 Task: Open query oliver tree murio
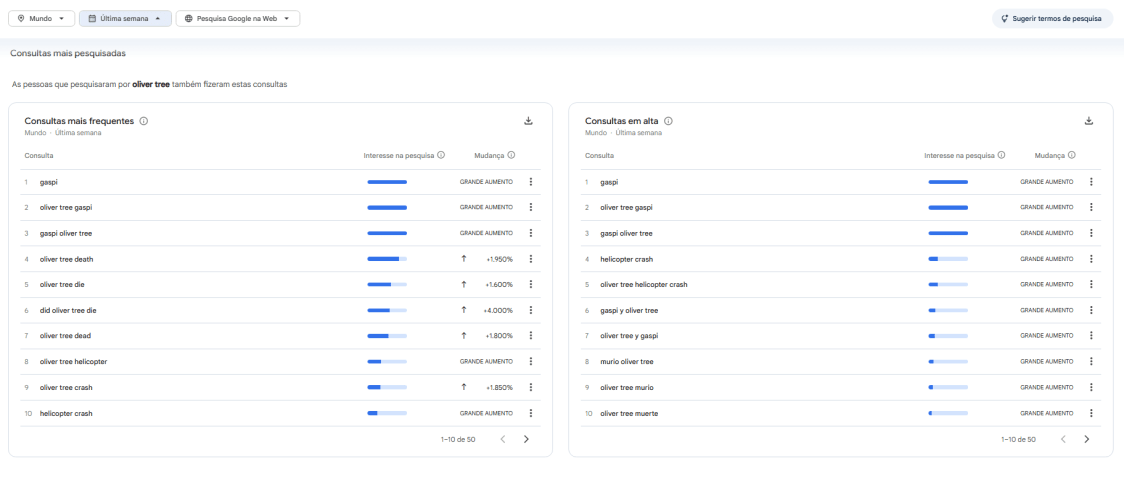click(x=627, y=387)
